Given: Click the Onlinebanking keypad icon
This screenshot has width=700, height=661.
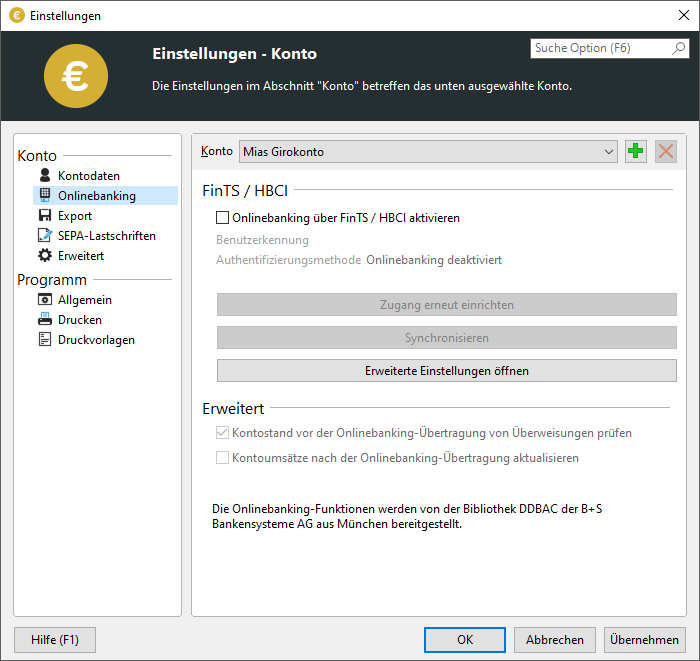Looking at the screenshot, I should coord(45,195).
